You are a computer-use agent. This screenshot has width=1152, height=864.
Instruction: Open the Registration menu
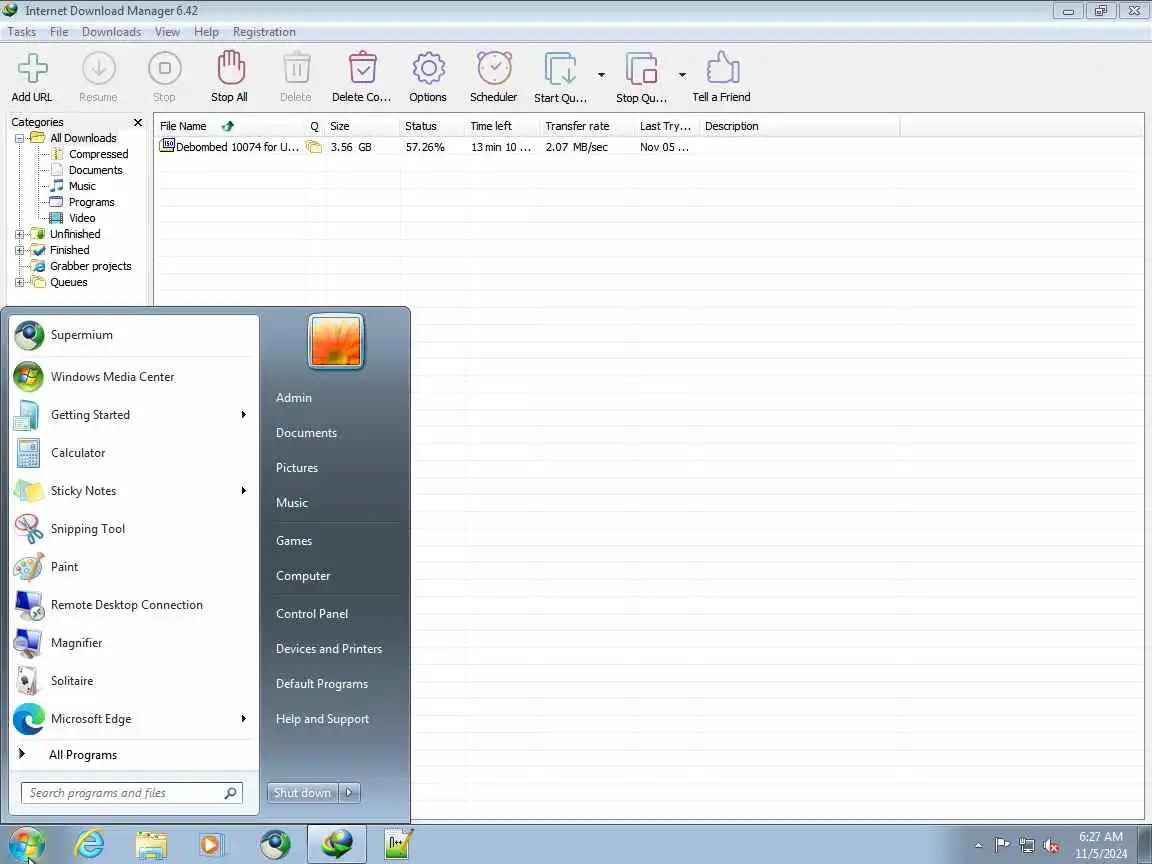(264, 32)
